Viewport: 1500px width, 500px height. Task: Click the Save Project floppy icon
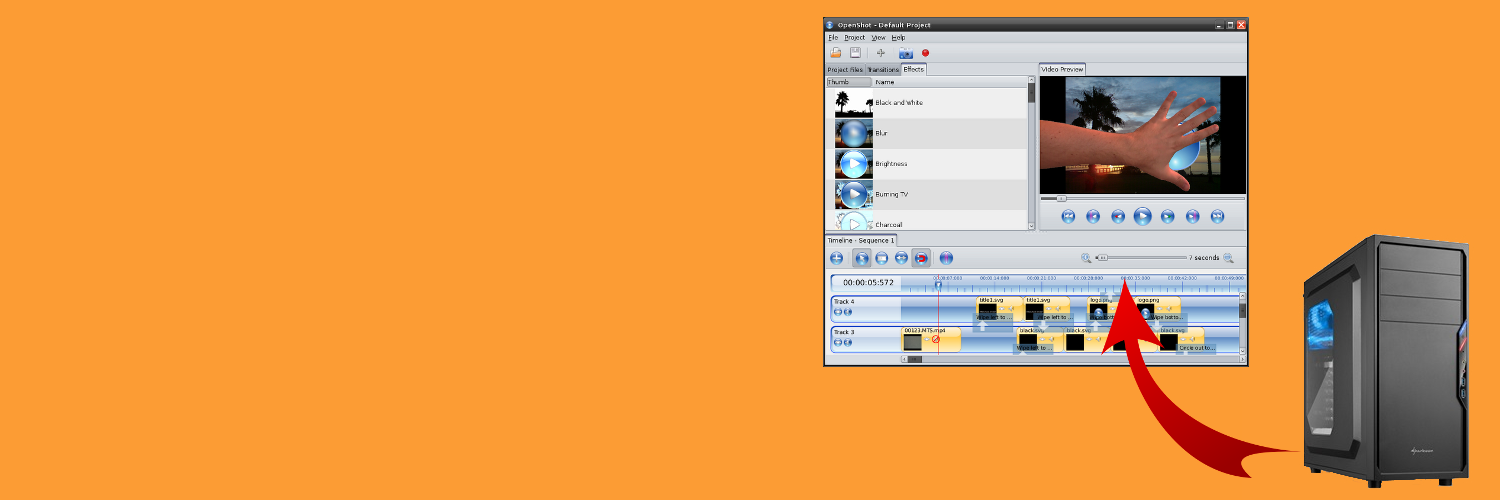[x=856, y=53]
